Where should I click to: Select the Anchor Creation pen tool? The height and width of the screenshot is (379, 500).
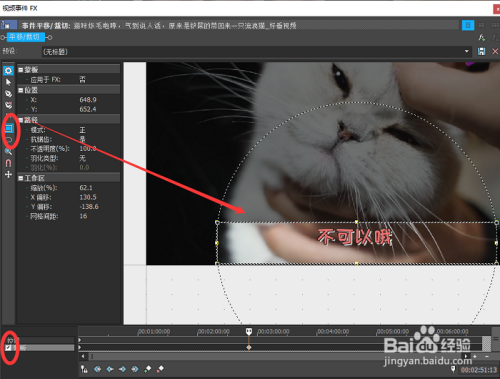pos(8,94)
